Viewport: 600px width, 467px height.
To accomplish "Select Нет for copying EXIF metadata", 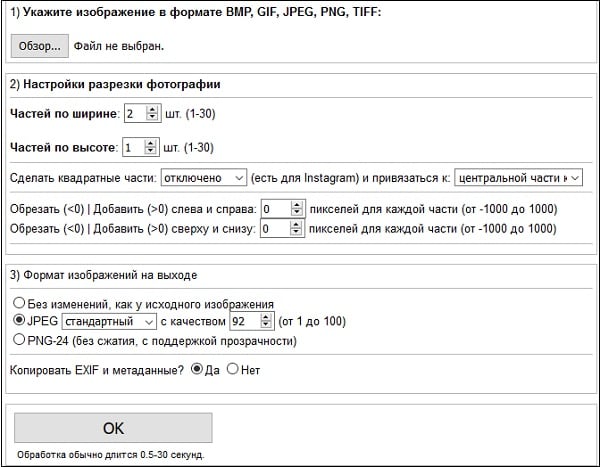I will click(x=233, y=369).
